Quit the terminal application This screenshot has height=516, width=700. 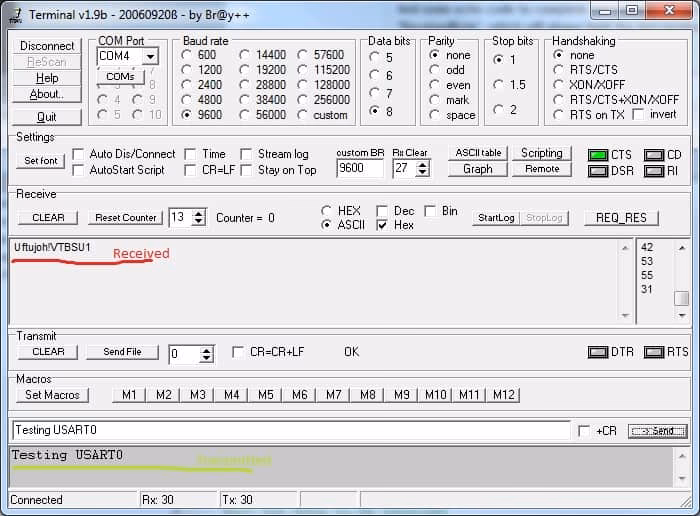click(47, 117)
